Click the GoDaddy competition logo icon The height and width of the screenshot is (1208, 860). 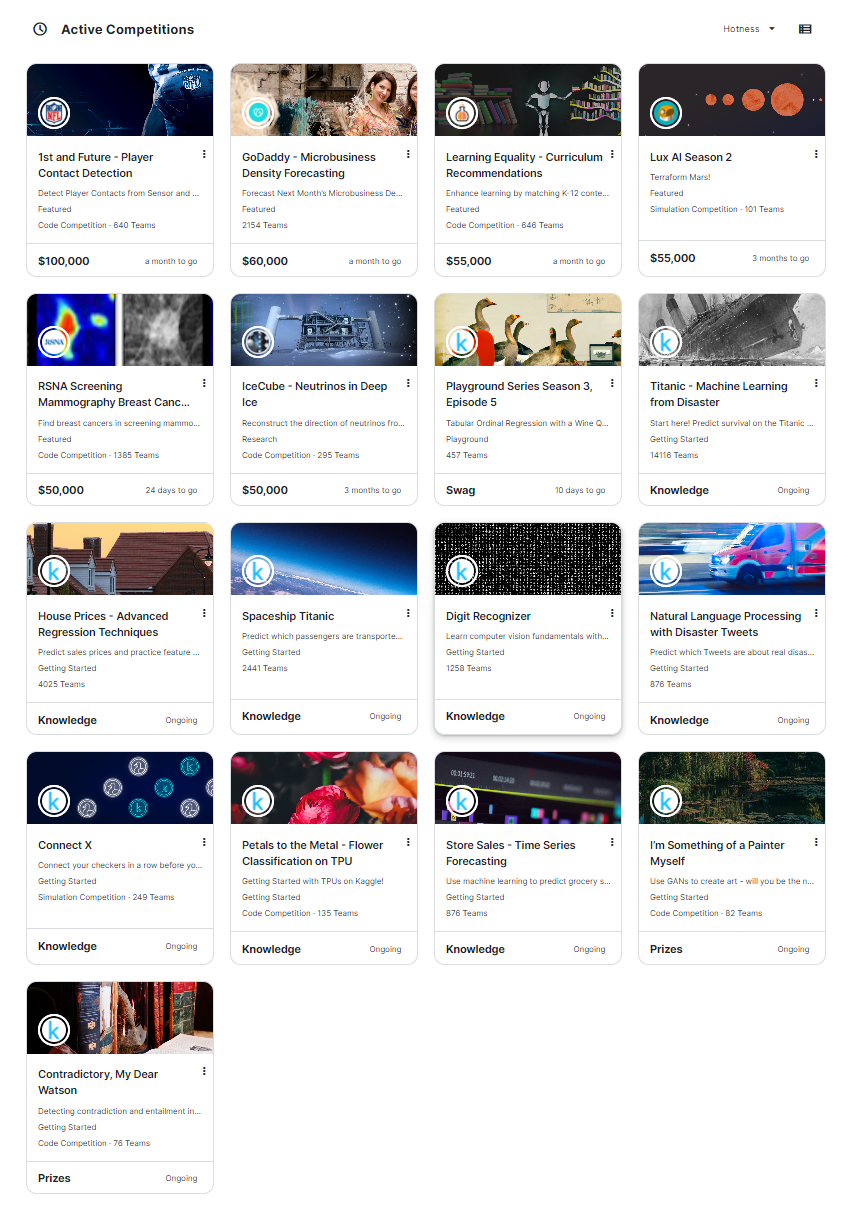click(x=257, y=113)
